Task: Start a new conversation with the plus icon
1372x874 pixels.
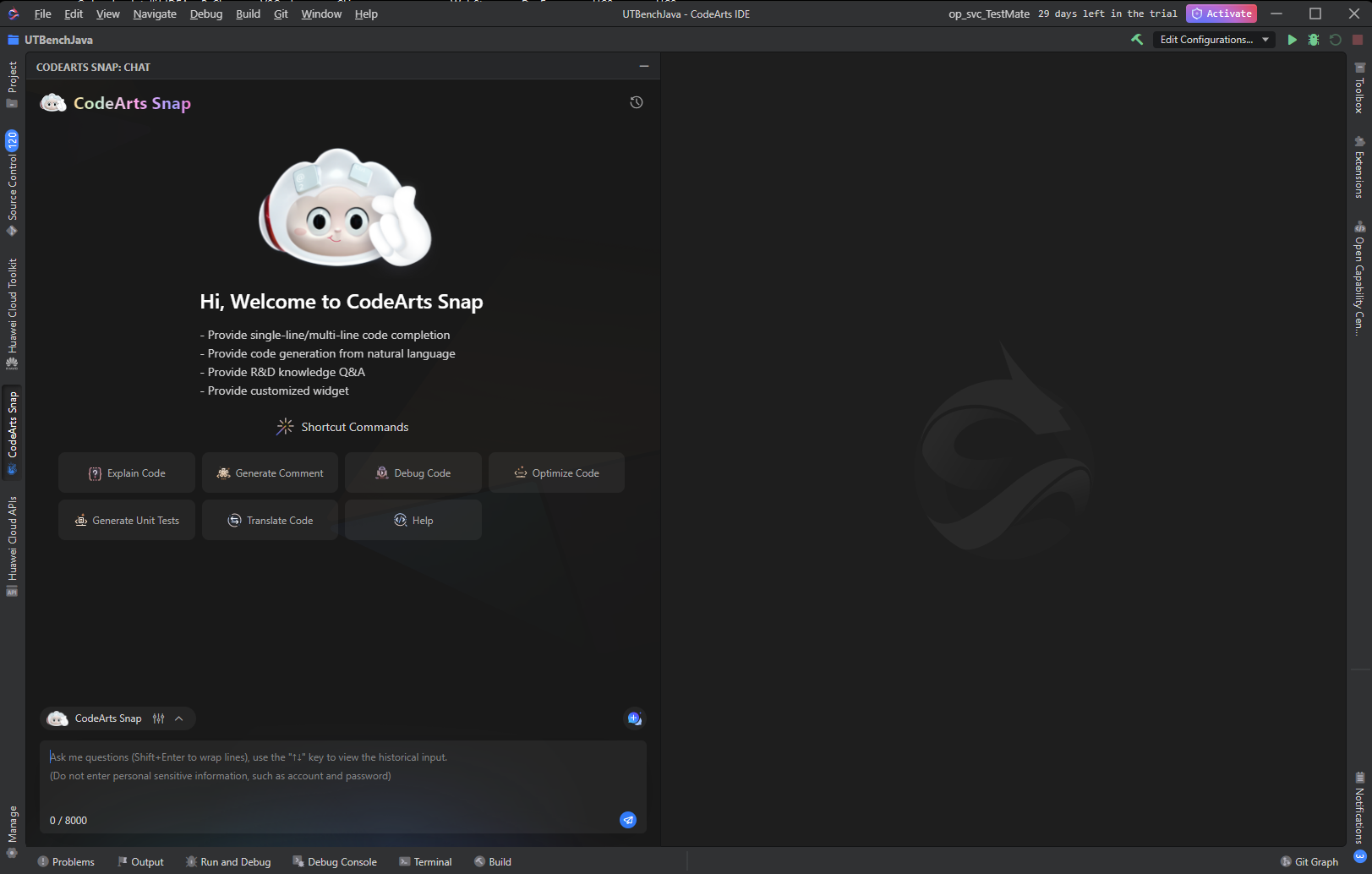Action: point(634,718)
